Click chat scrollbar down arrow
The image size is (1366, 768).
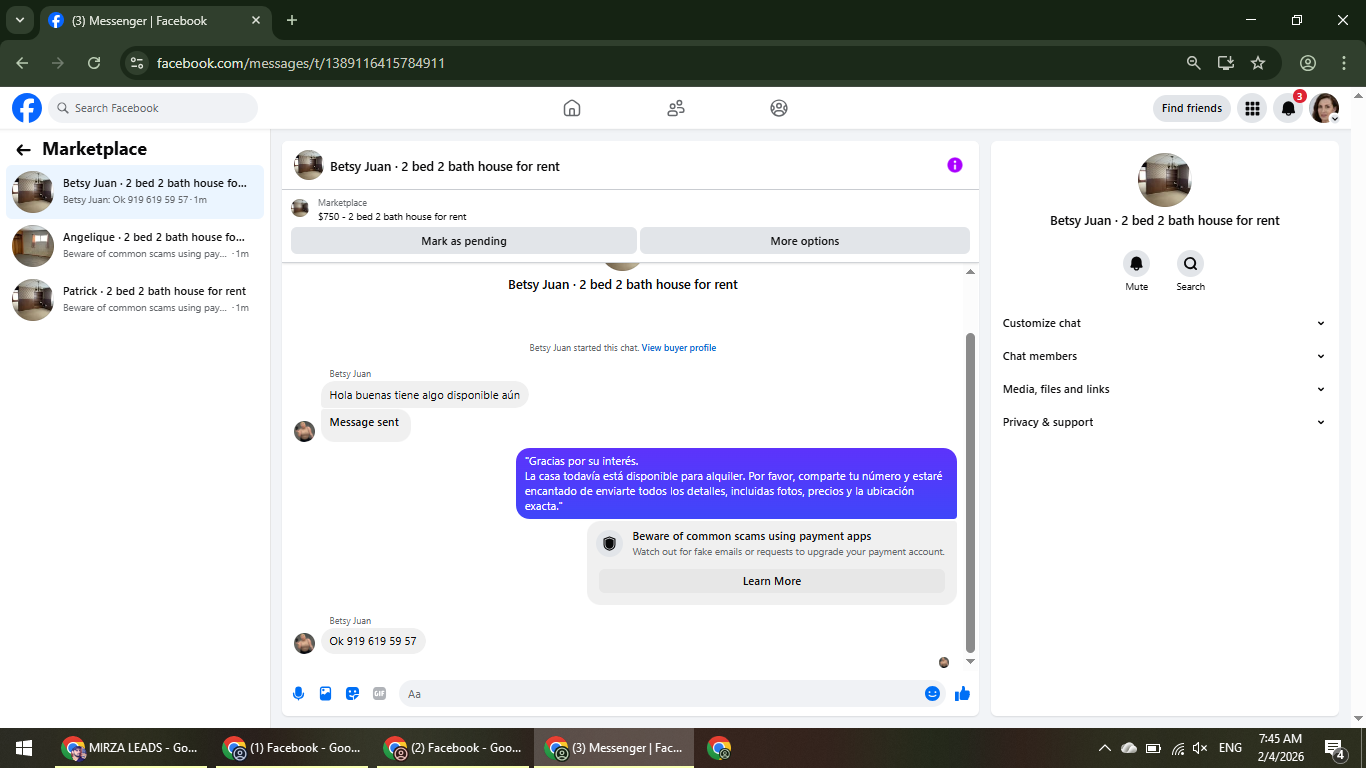click(970, 662)
